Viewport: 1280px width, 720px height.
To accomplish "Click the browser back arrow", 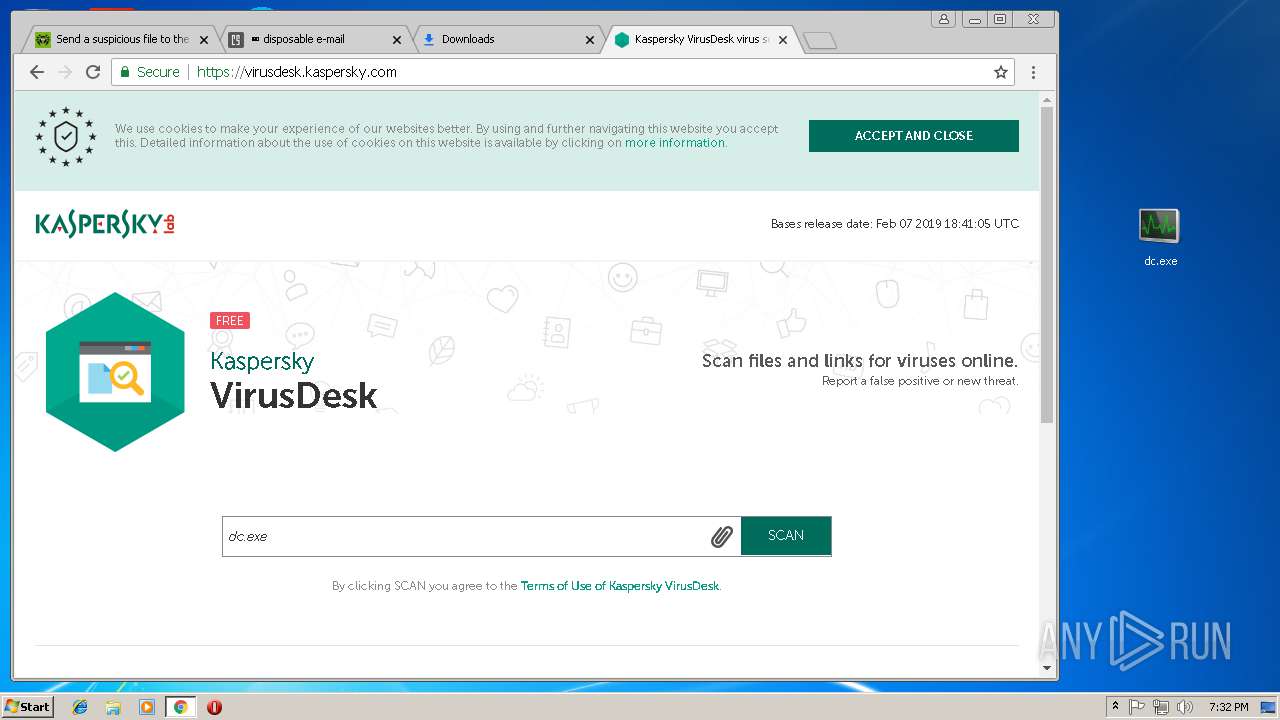I will [x=37, y=72].
